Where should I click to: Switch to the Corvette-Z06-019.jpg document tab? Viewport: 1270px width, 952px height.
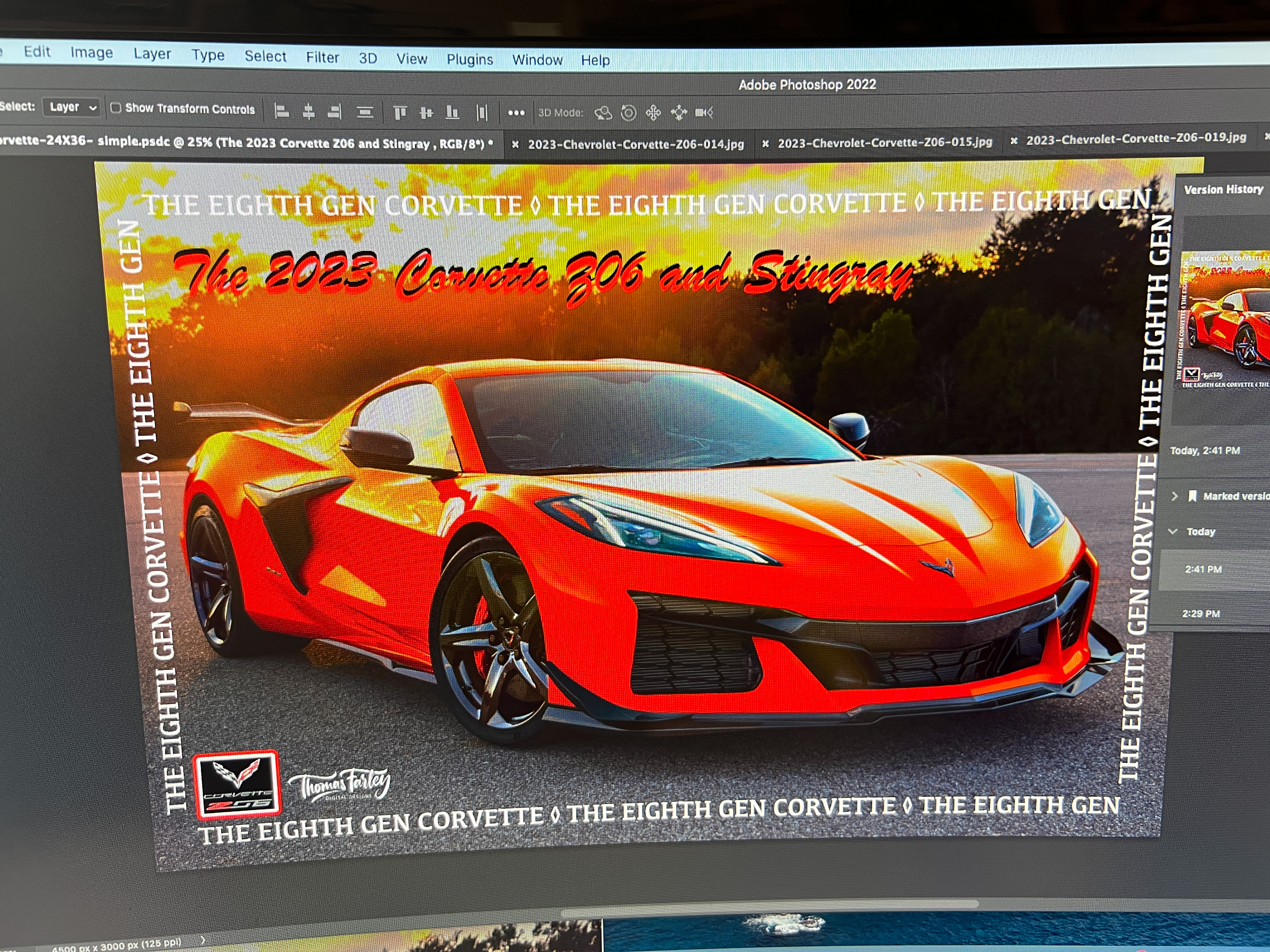point(1136,138)
